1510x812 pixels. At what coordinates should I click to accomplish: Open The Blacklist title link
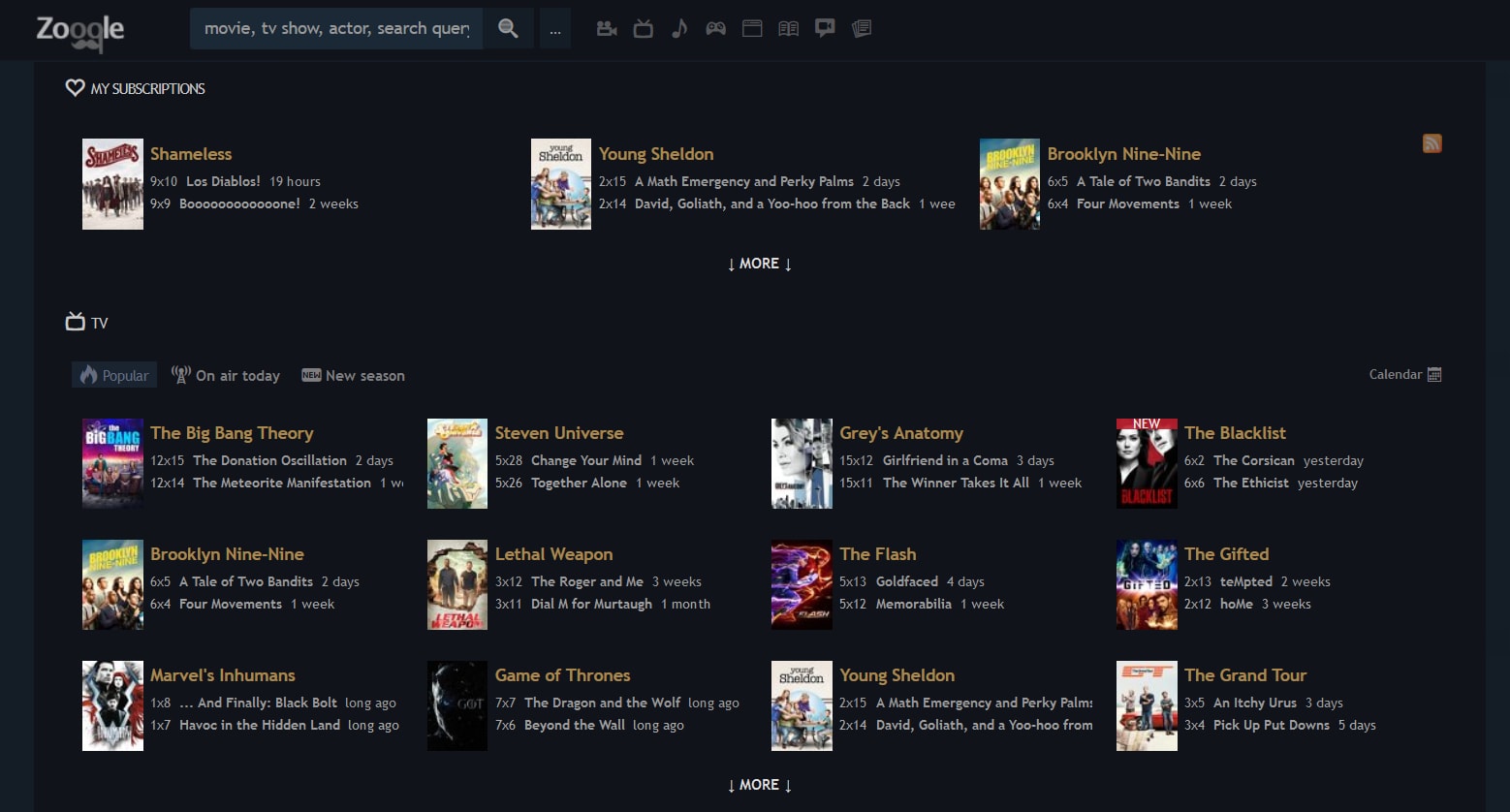1235,433
